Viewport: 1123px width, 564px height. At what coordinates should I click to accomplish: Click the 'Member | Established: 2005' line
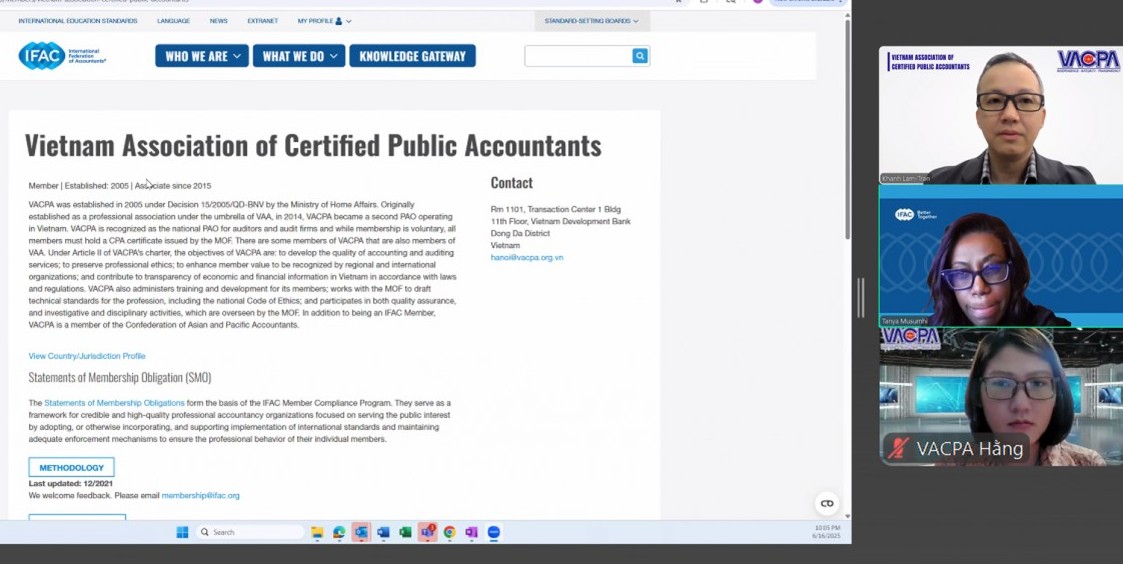coord(120,186)
